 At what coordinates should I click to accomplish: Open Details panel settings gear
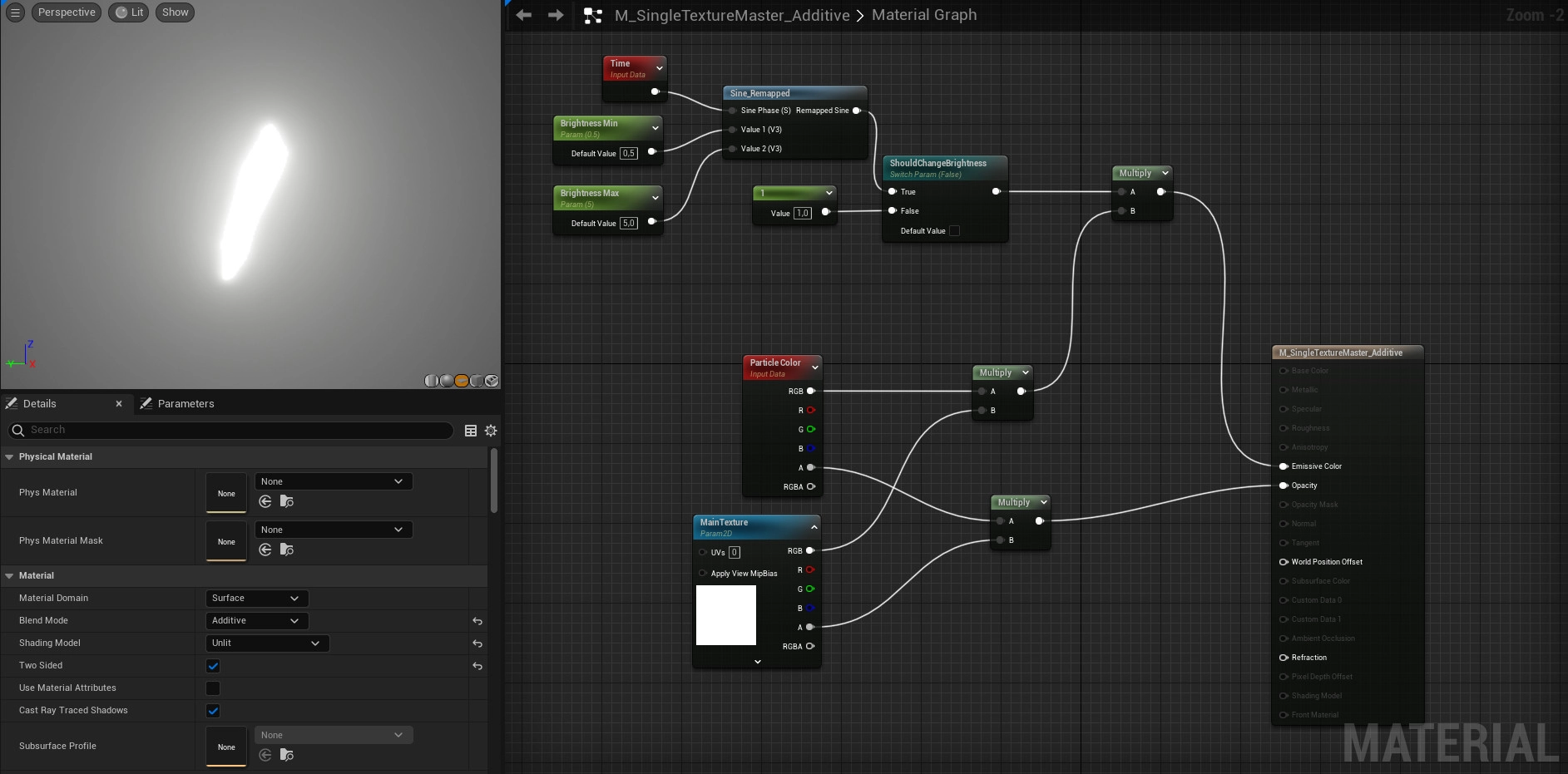[x=491, y=431]
